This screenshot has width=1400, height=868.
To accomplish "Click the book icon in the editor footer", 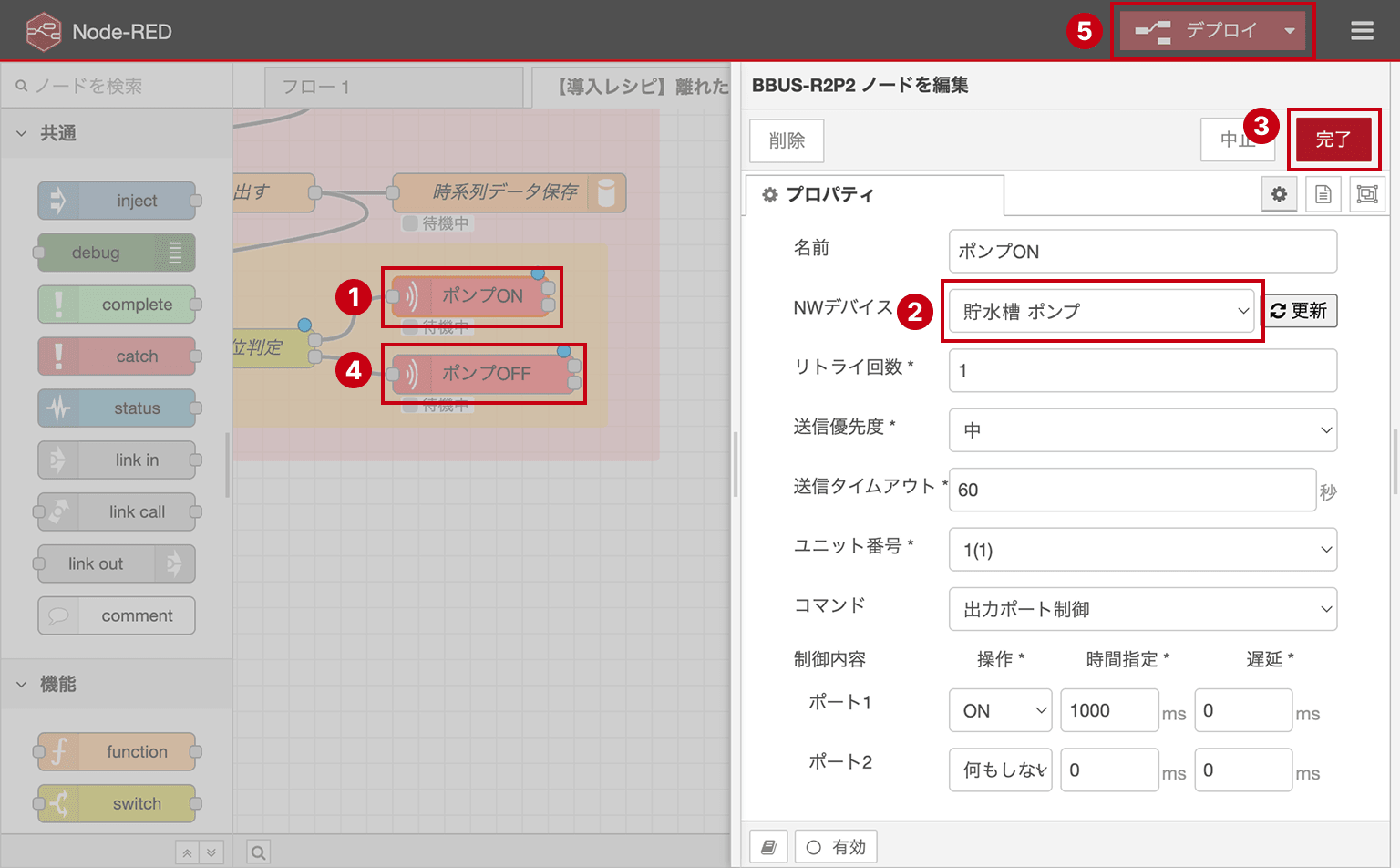I will (x=768, y=847).
